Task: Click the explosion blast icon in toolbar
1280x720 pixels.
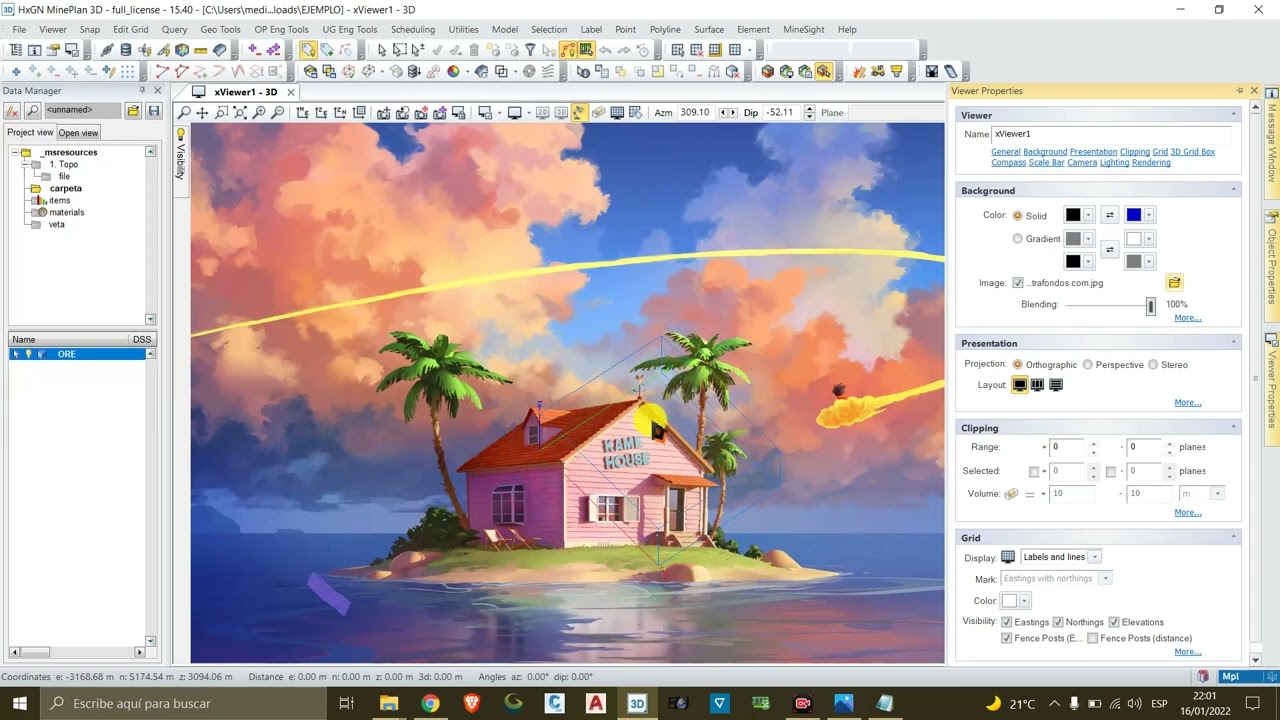Action: pos(859,71)
